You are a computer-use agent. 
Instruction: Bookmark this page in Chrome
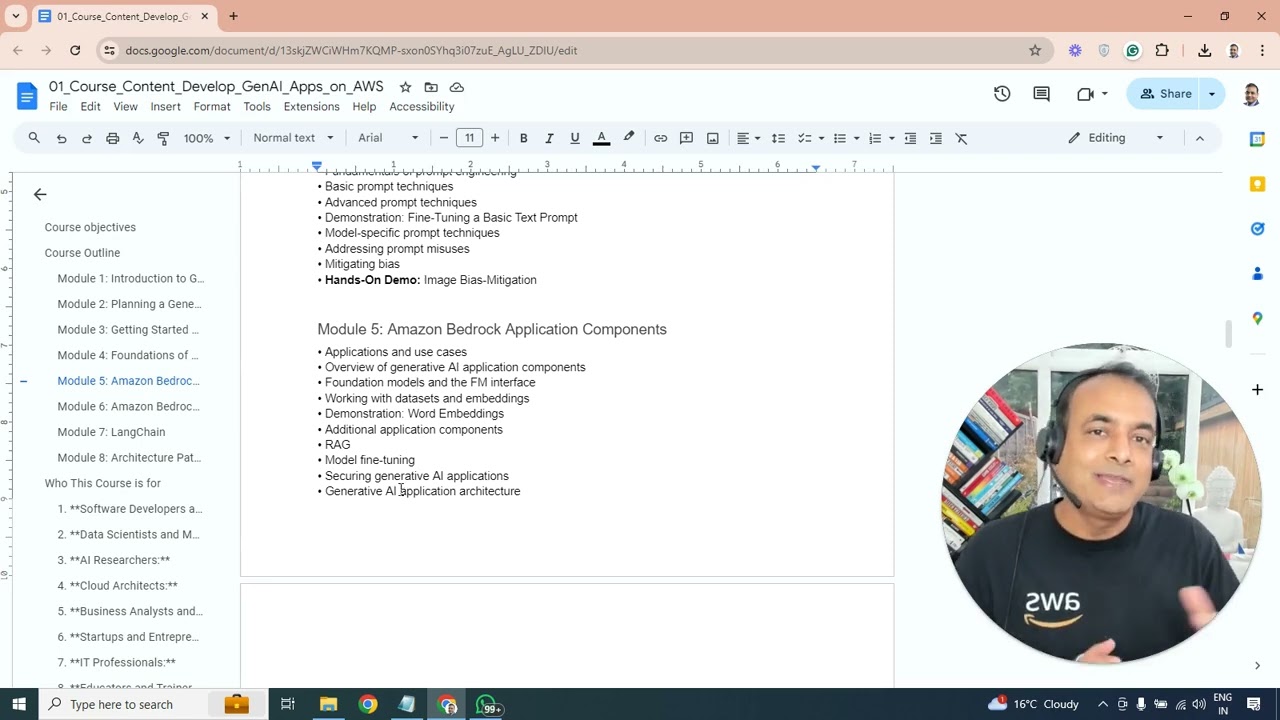(x=1035, y=50)
